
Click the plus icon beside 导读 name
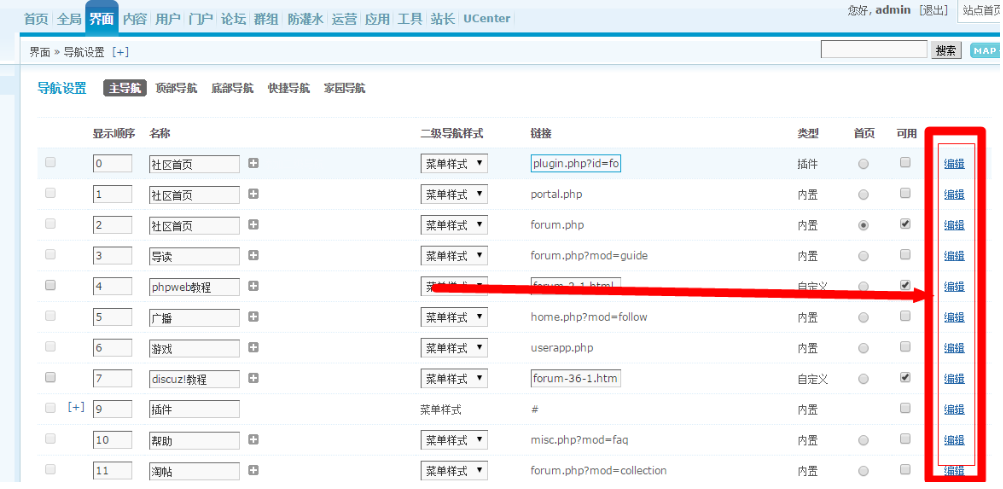tap(253, 255)
